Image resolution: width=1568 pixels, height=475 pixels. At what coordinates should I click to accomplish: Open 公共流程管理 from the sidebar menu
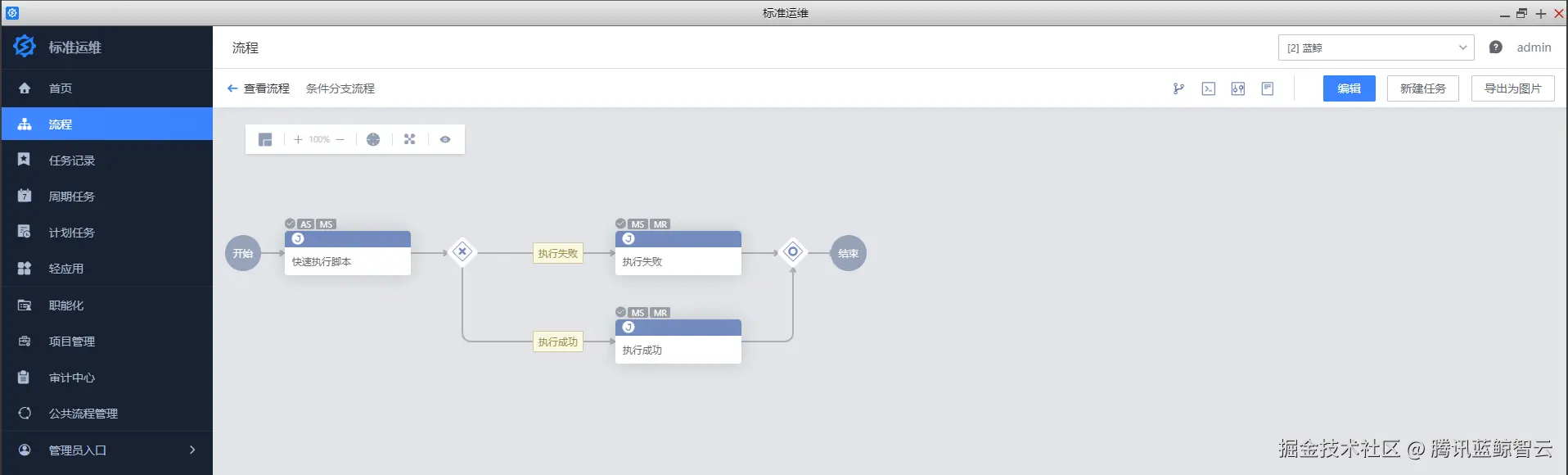click(84, 413)
